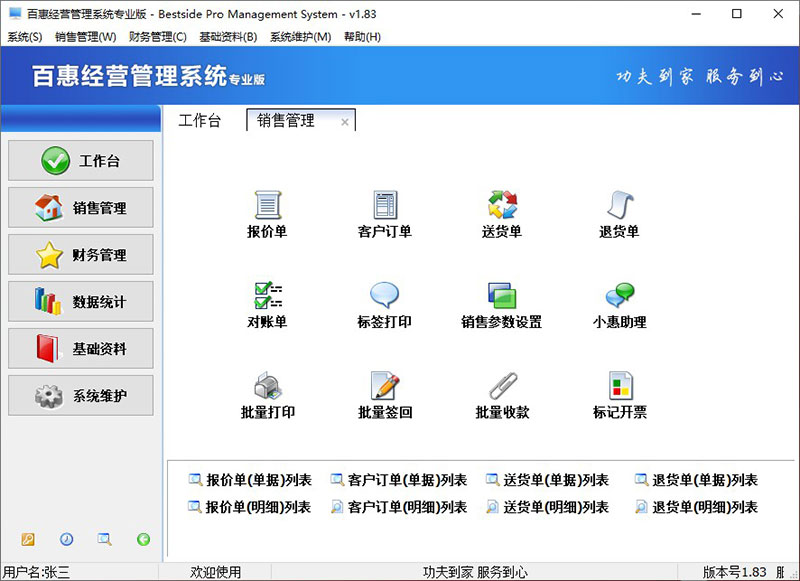Open 报价单(明细)列表 link

point(250,507)
